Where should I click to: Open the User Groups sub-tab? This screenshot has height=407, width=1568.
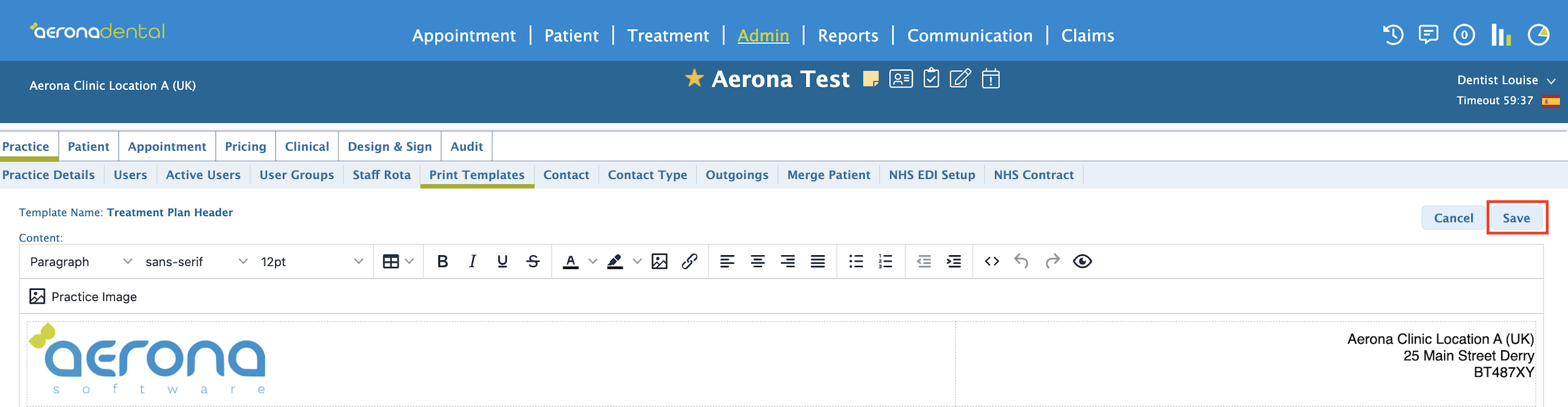(x=297, y=175)
